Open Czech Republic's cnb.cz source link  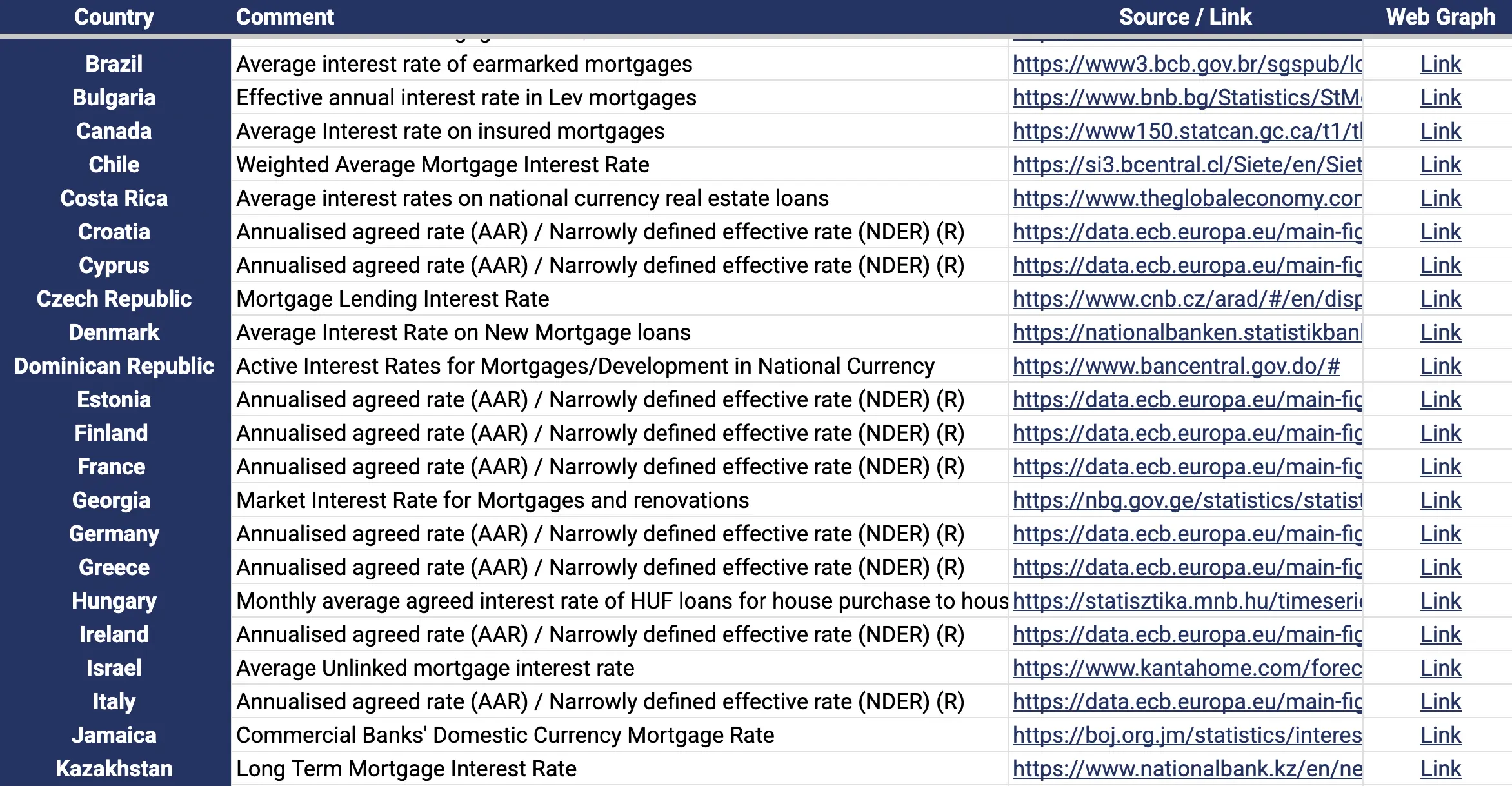(x=1187, y=299)
